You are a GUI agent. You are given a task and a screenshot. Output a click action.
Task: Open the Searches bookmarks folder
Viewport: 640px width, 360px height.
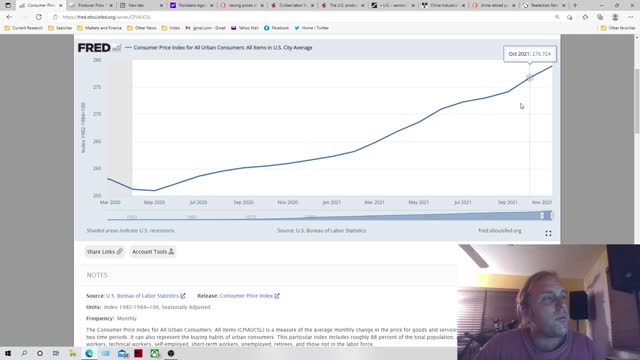pyautogui.click(x=60, y=28)
